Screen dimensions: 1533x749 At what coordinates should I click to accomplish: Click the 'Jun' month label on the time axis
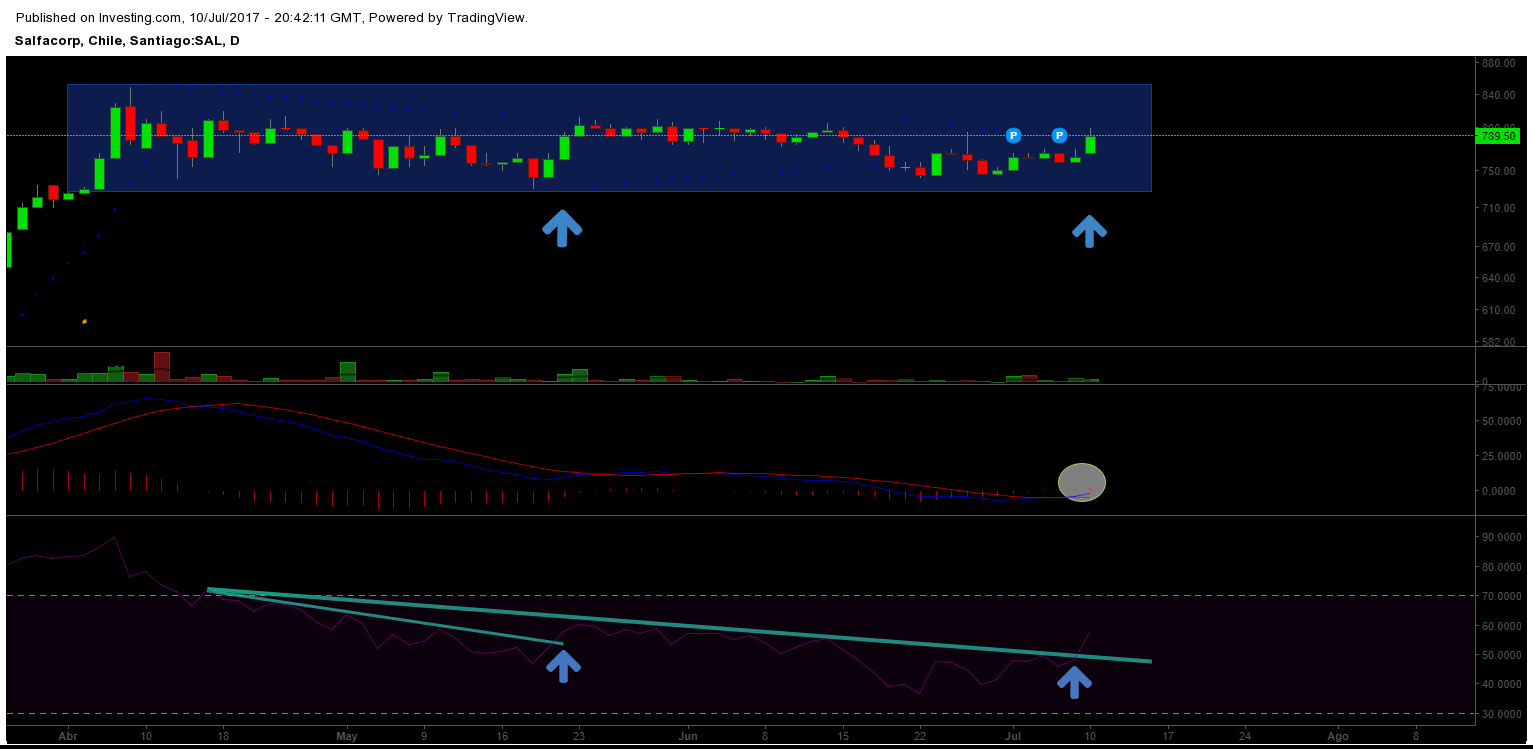click(688, 735)
